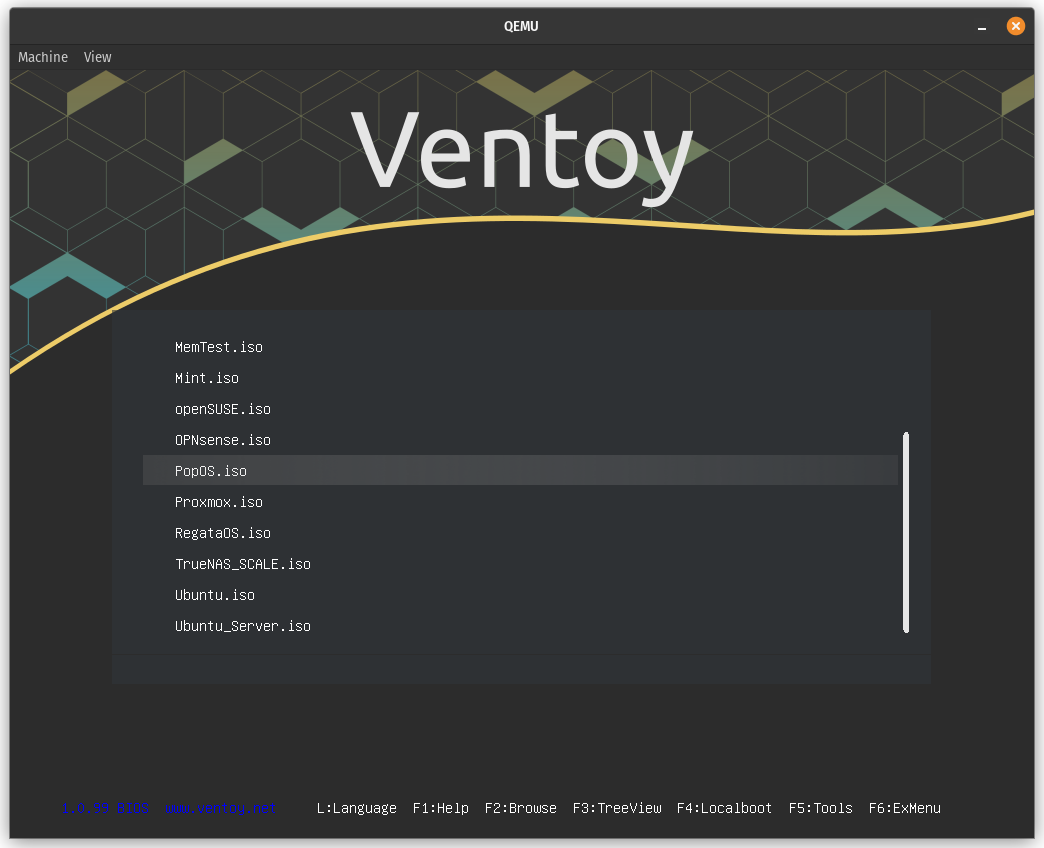Viewport: 1044px width, 848px height.
Task: Select TrueNAS_SCALE.iso boot entry
Action: (520, 564)
